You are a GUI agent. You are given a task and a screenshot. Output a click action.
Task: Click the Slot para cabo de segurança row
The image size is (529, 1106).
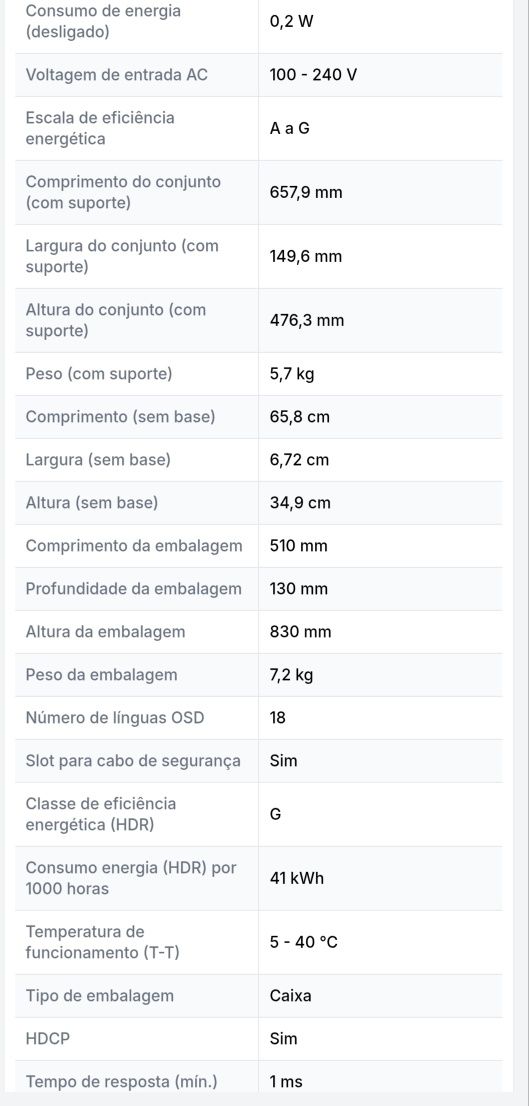(x=259, y=761)
